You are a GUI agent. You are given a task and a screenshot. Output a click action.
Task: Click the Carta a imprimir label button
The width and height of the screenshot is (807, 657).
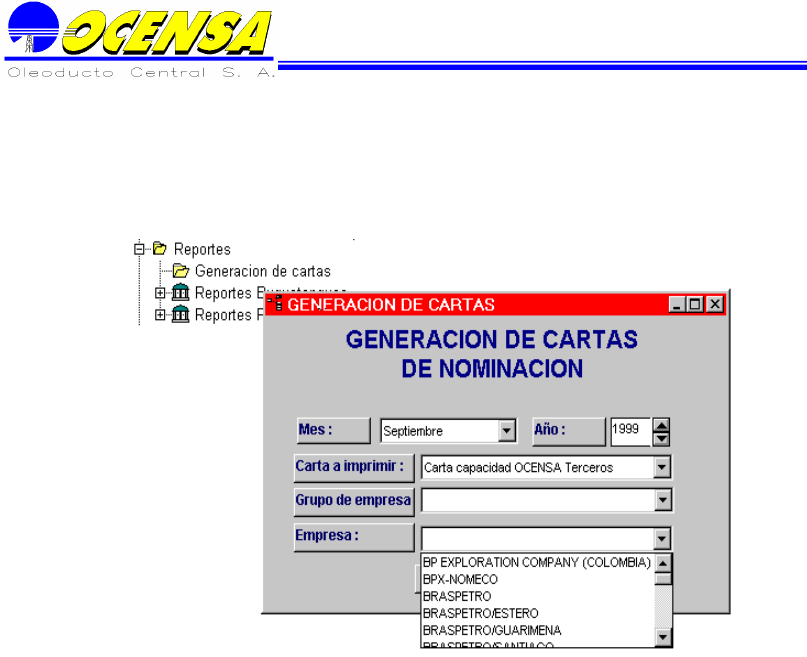click(x=354, y=468)
